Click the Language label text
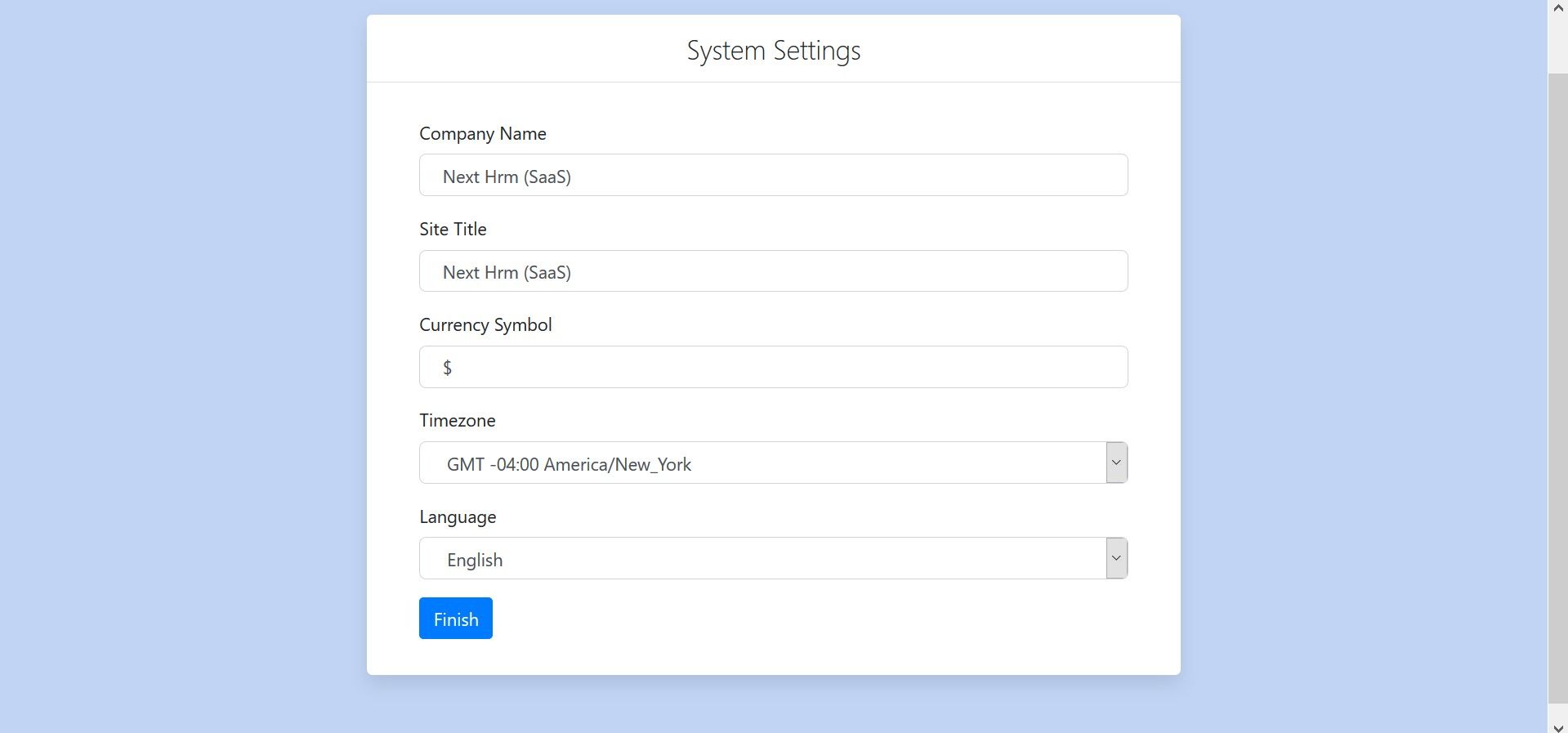Screen dimensions: 1568x733 pyautogui.click(x=458, y=517)
